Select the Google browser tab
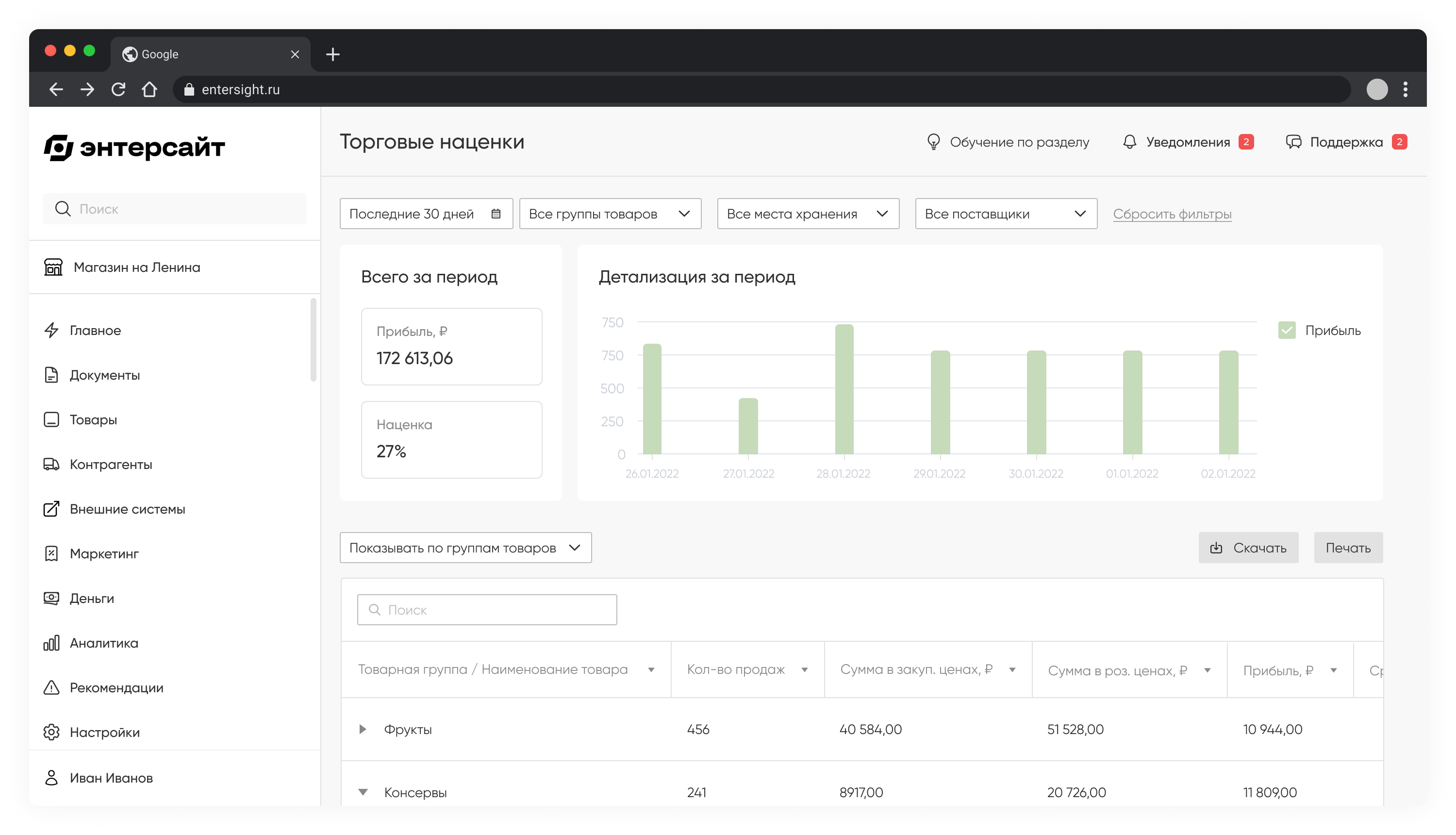1456x835 pixels. point(210,54)
